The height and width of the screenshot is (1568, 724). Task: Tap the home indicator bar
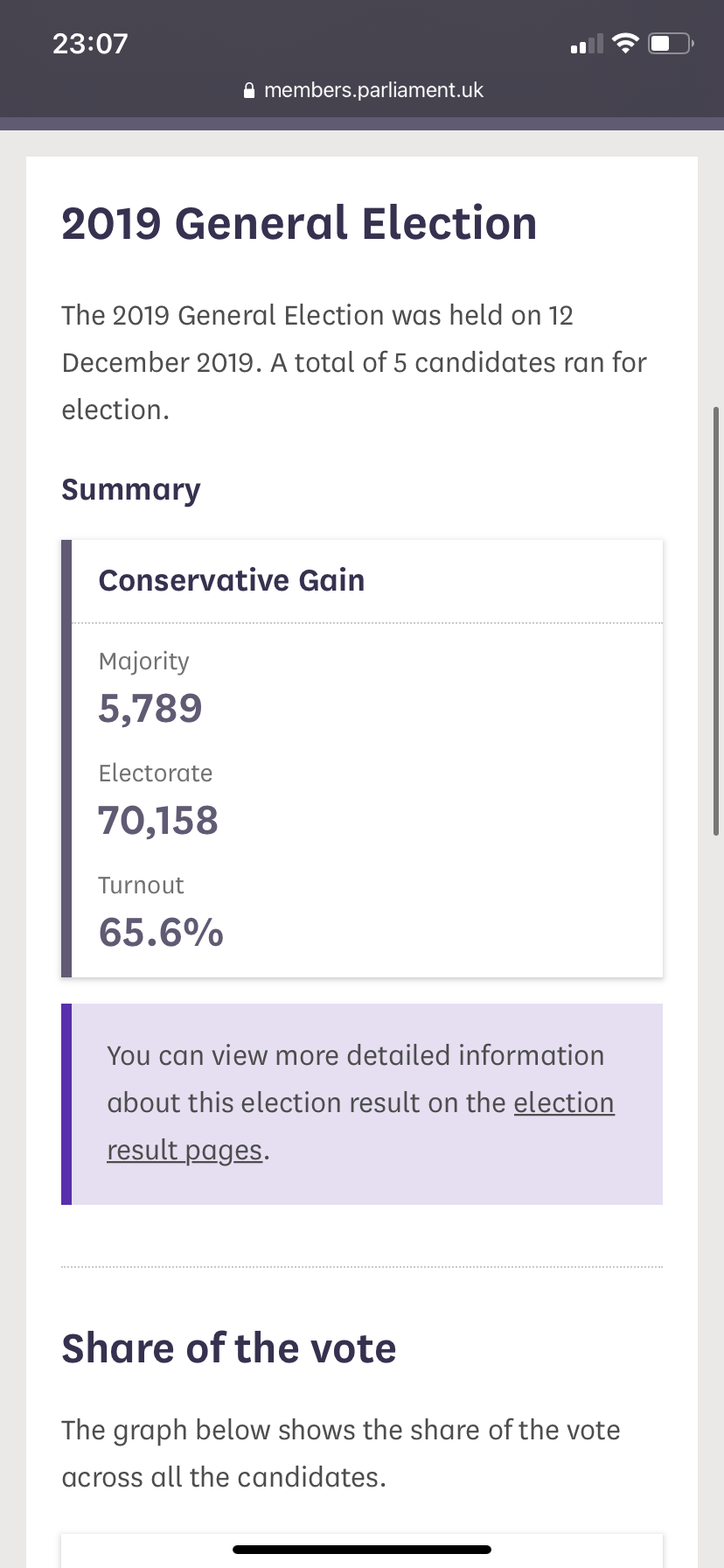(362, 1550)
